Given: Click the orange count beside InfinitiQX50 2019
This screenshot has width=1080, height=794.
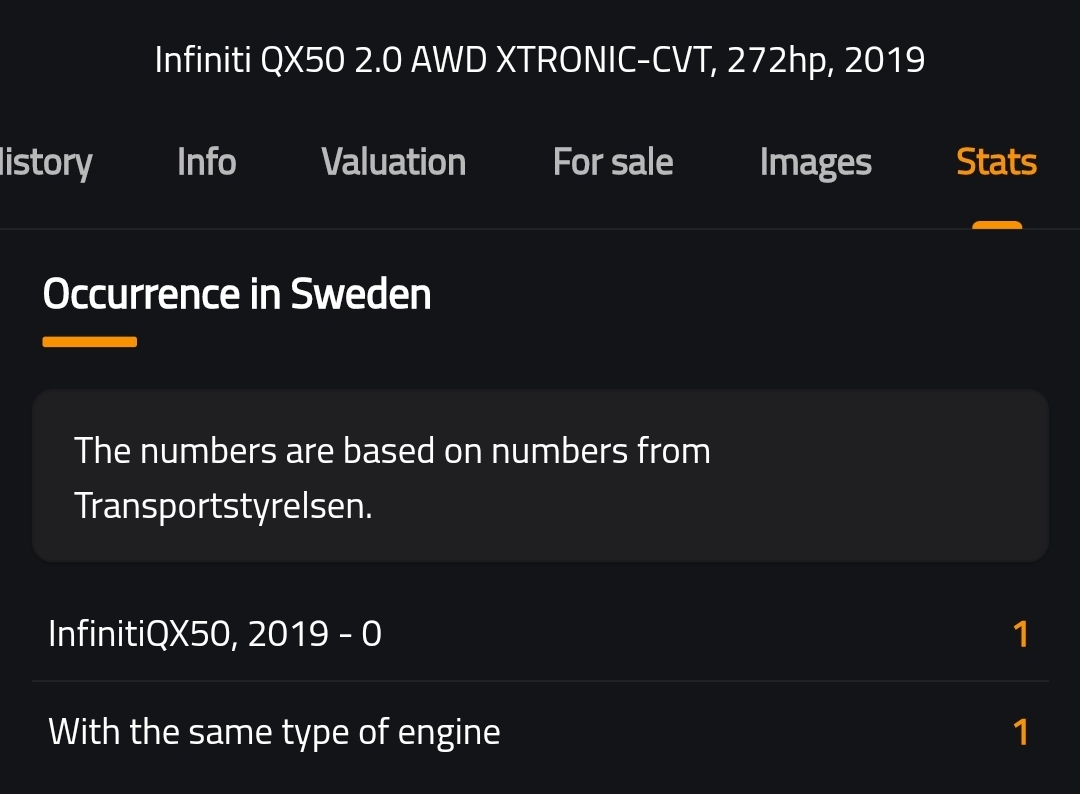Looking at the screenshot, I should click(1020, 634).
